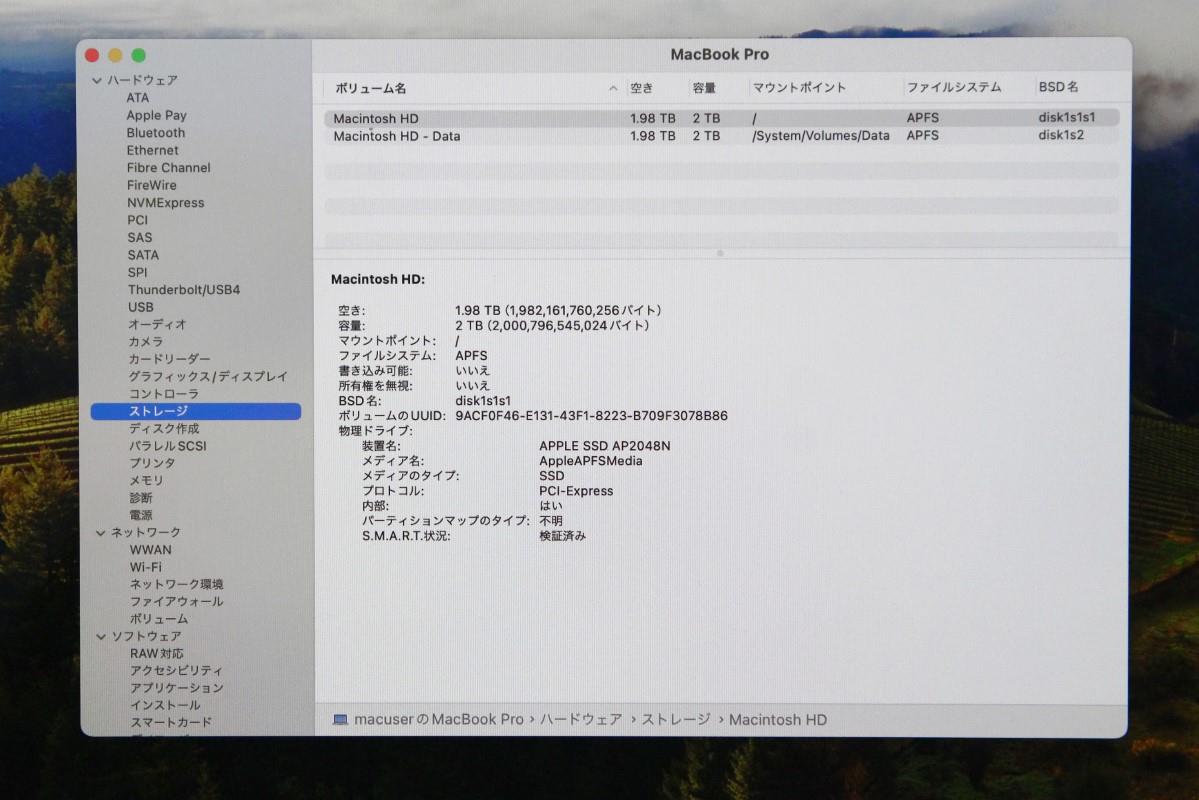The height and width of the screenshot is (800, 1199).
Task: Sort by 容量 column header
Action: coord(704,88)
